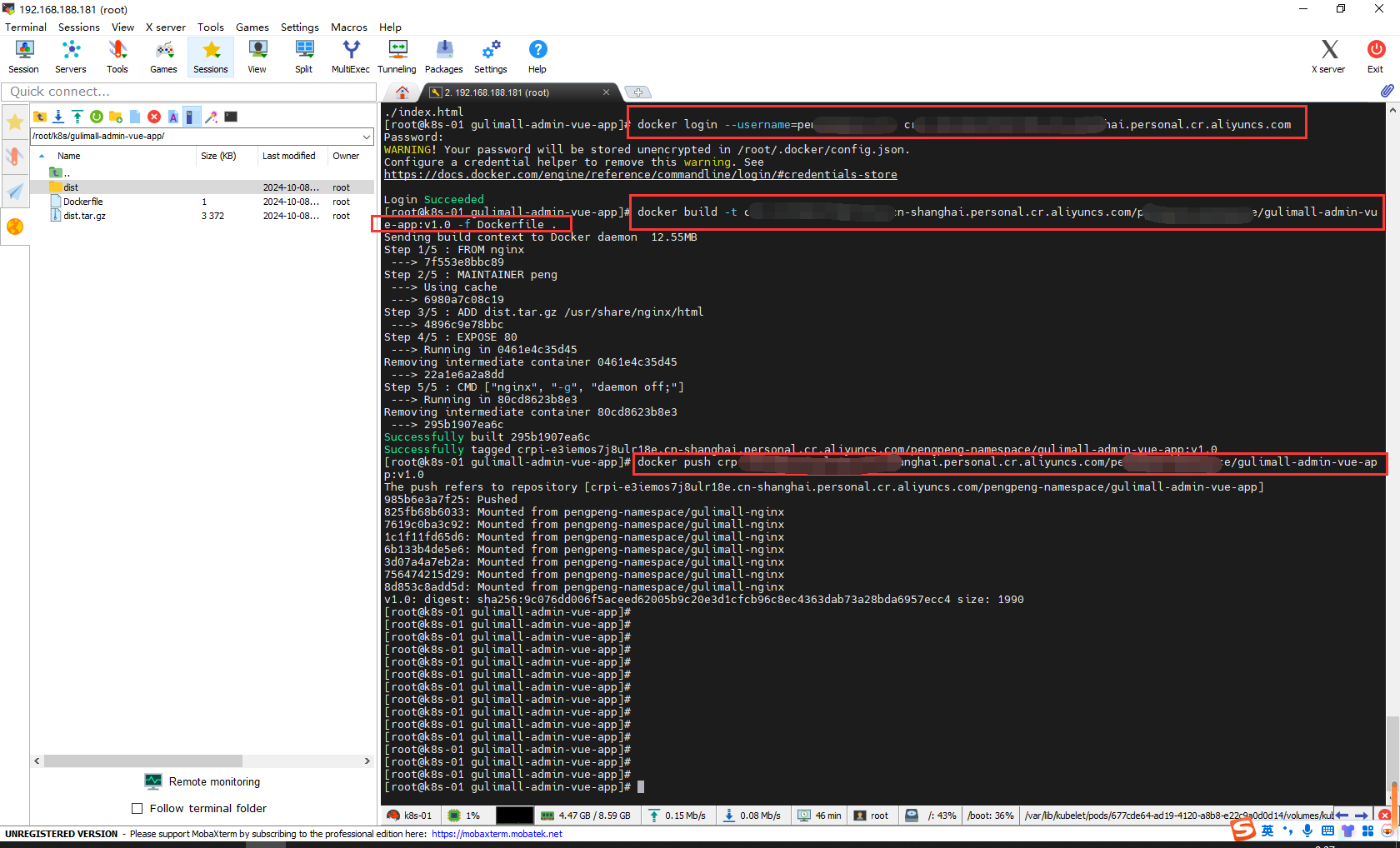
Task: Click the Remote monitoring button
Action: [x=202, y=782]
